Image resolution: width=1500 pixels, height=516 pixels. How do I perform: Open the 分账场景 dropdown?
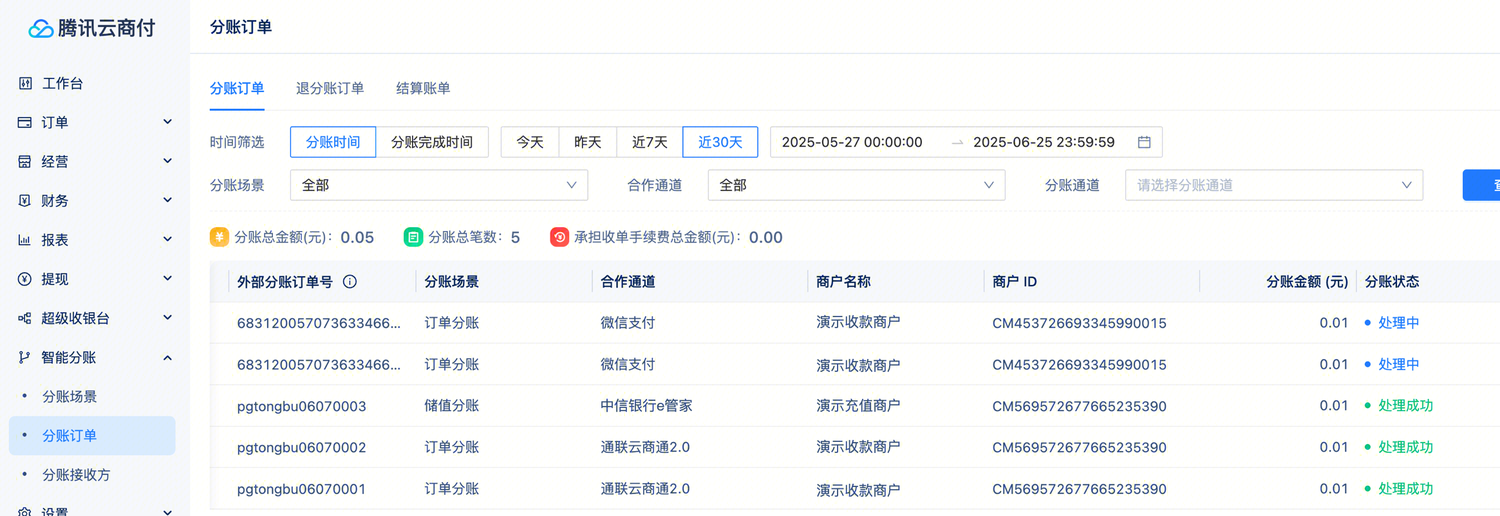coord(439,185)
